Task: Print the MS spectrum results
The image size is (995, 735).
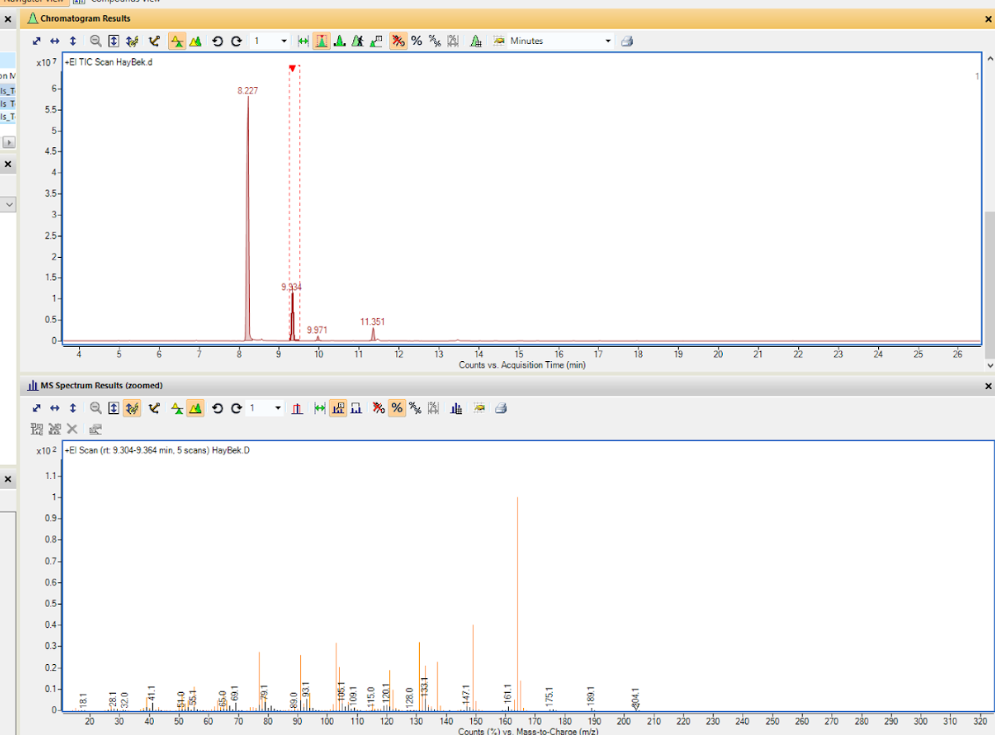Action: coord(501,408)
